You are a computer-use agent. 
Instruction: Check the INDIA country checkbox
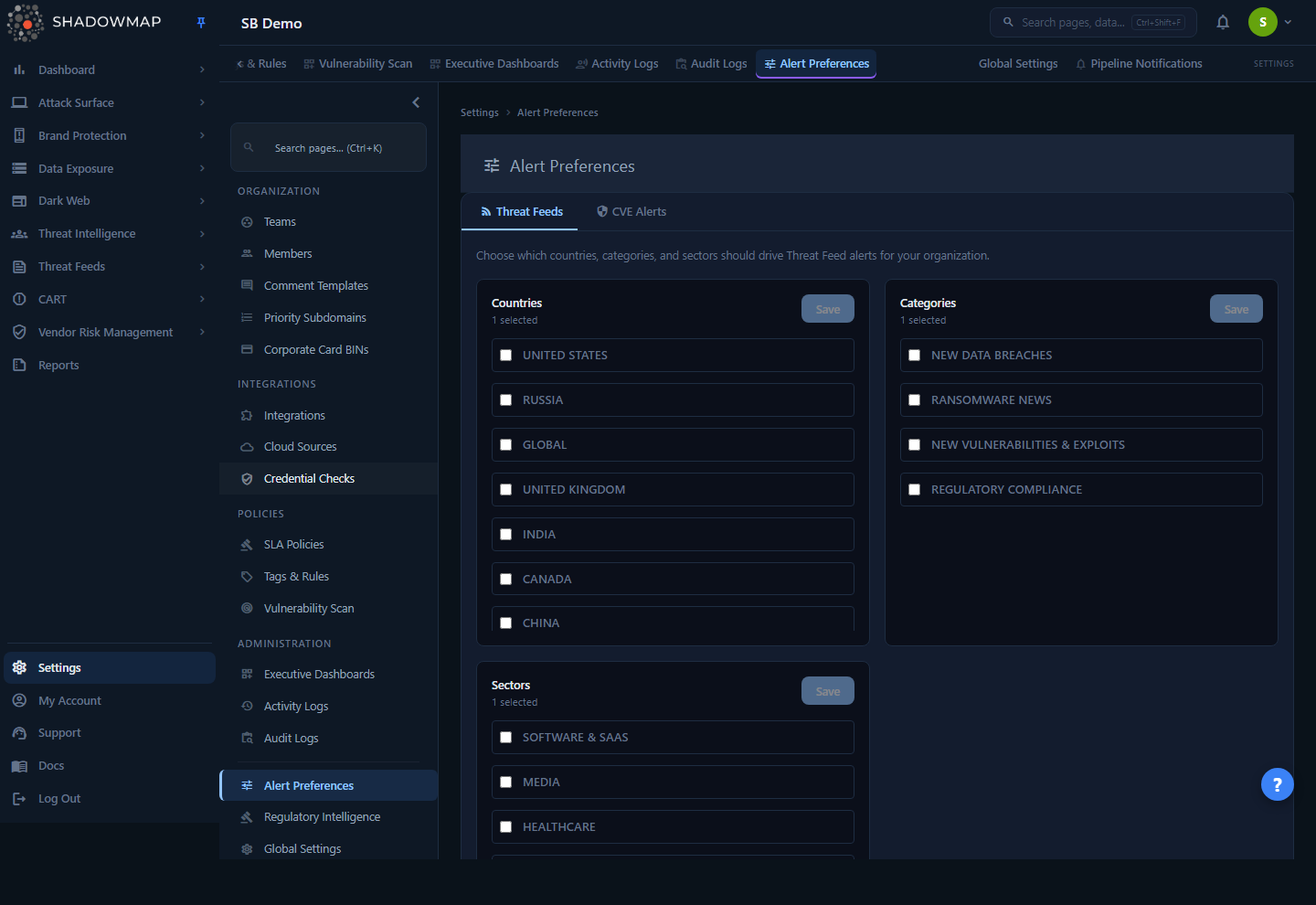click(x=505, y=535)
